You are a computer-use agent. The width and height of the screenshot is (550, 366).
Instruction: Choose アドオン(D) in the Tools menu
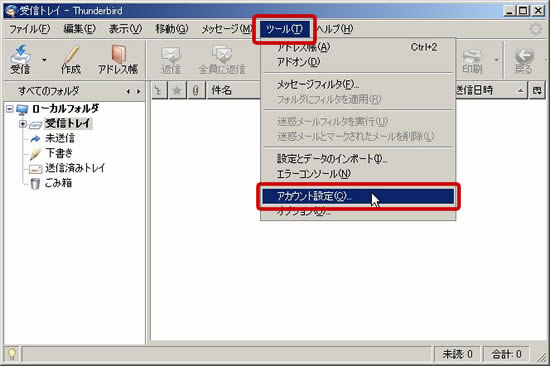click(x=358, y=62)
